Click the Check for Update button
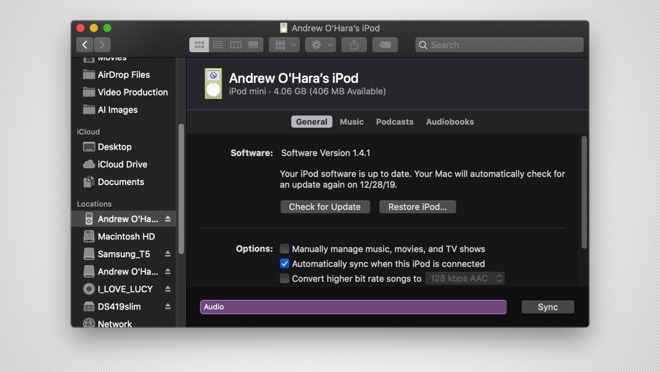660x372 pixels. tap(325, 207)
